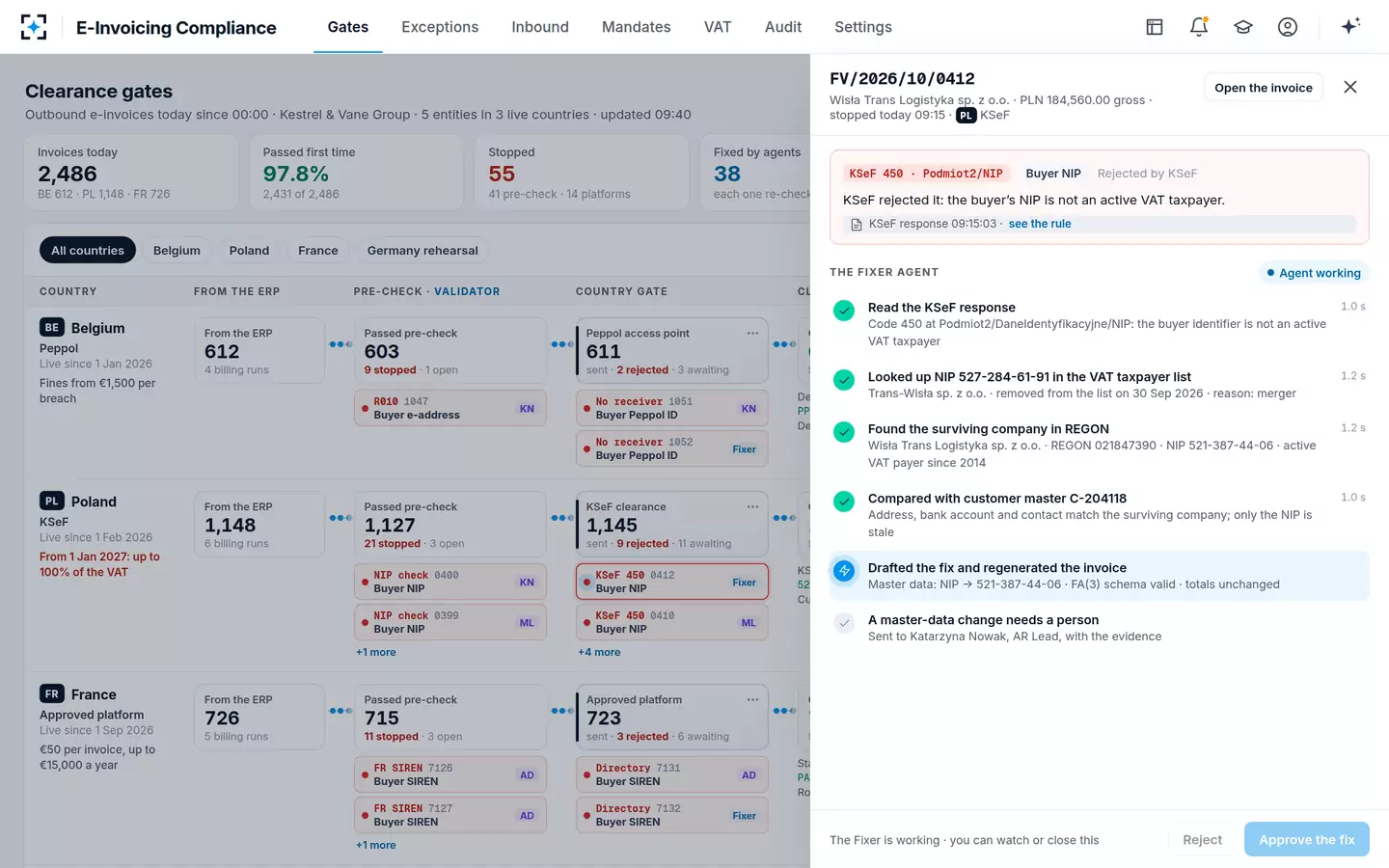Click the graduation cap learning icon
The image size is (1389, 868).
(1243, 27)
